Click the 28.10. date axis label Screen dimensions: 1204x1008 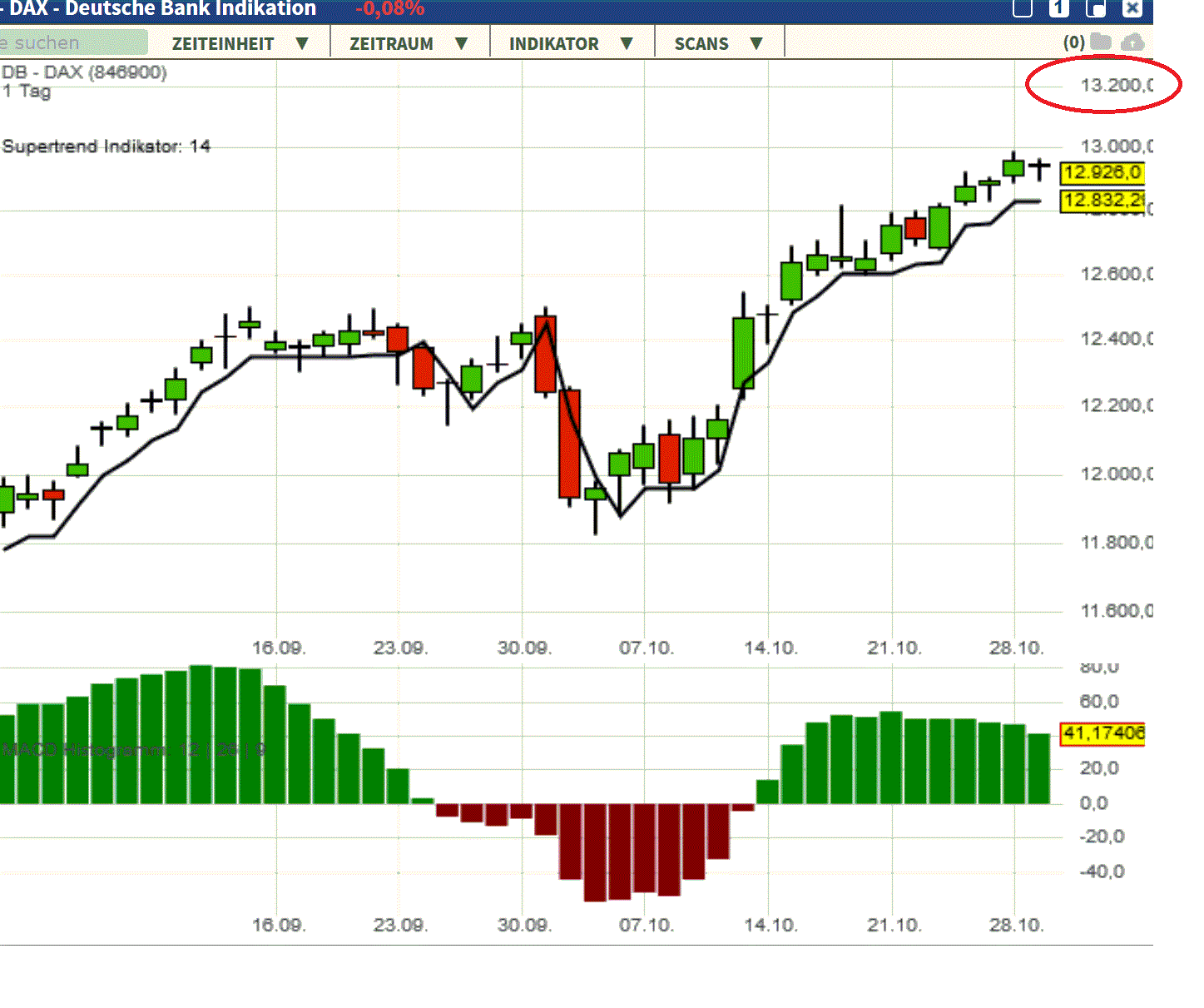(1017, 647)
